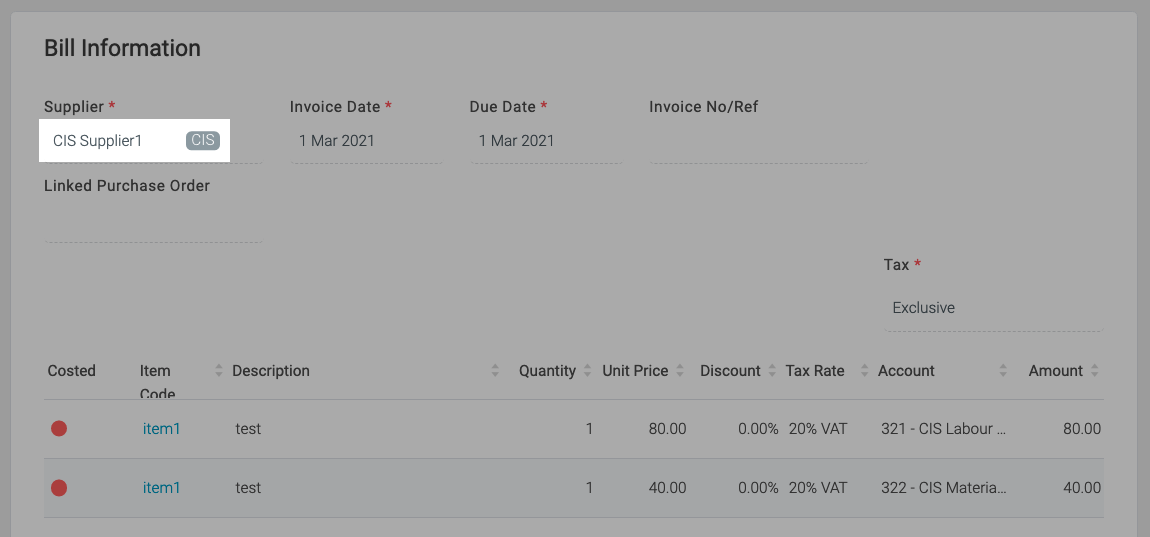Viewport: 1150px width, 537px height.
Task: Open item1 link in first row
Action: coord(161,429)
